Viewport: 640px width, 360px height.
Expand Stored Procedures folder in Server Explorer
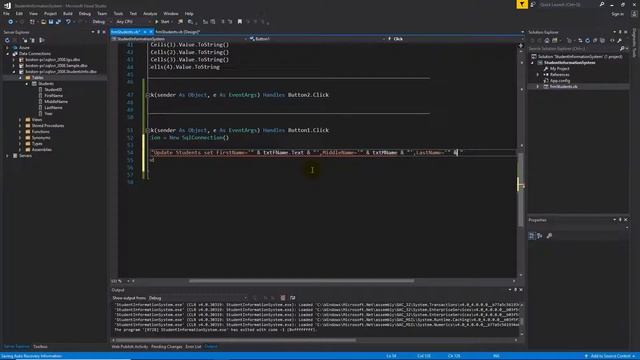coord(20,126)
